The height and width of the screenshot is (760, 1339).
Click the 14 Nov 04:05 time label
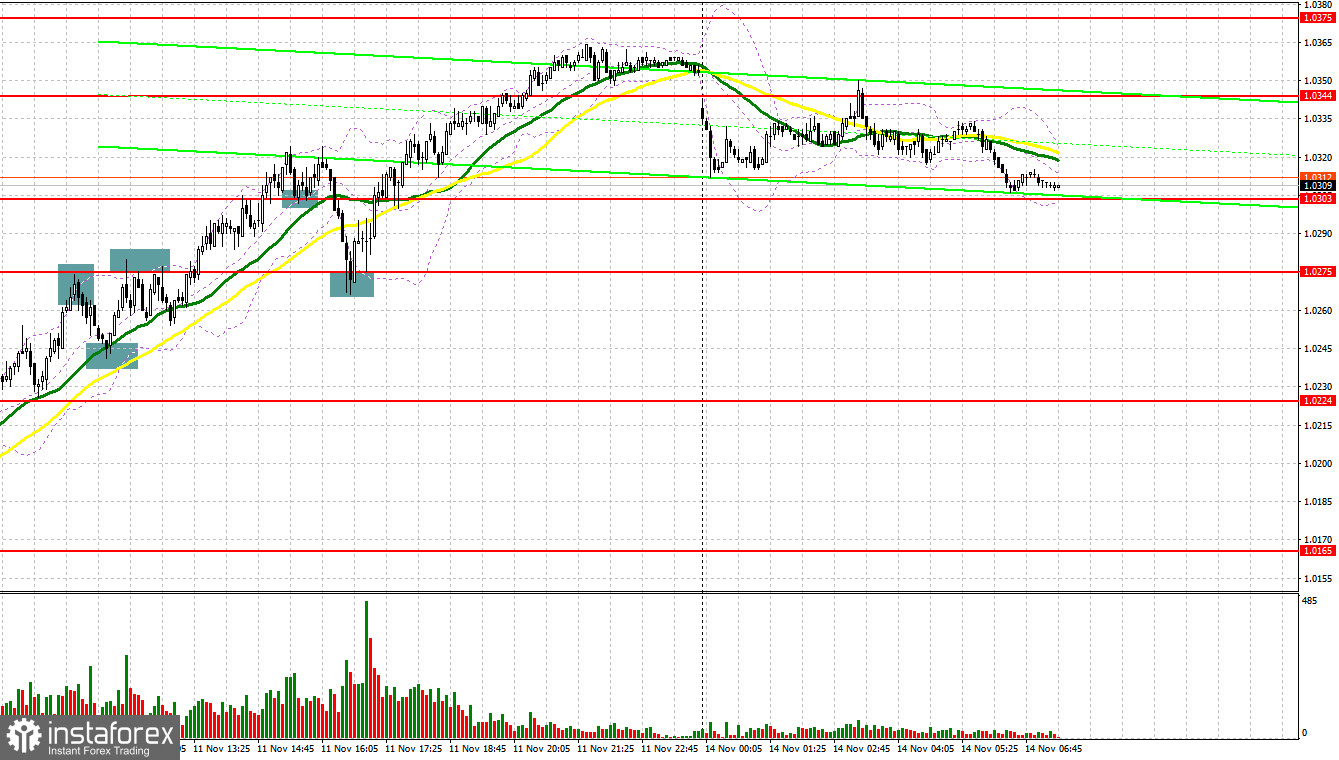(927, 748)
